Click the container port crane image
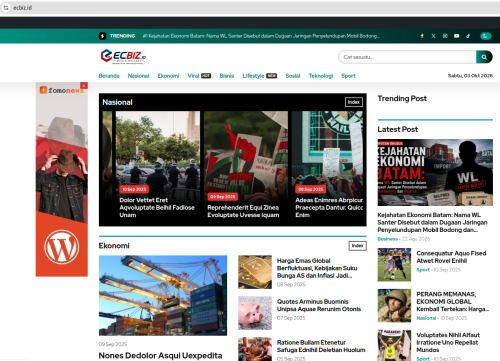500x361 pixels. 163,295
